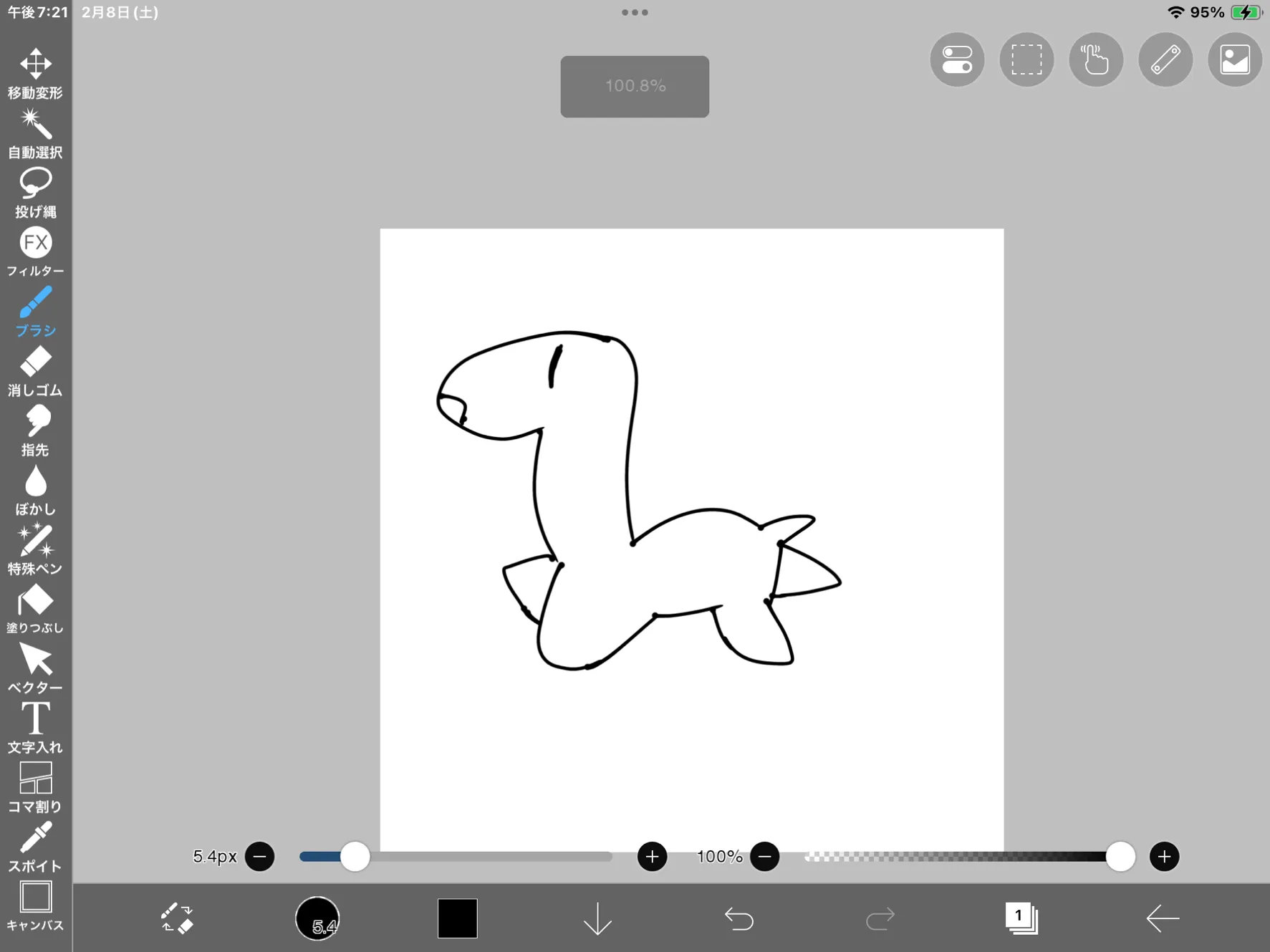Image resolution: width=1270 pixels, height=952 pixels.
Task: Open the black color swatch
Action: click(x=458, y=918)
